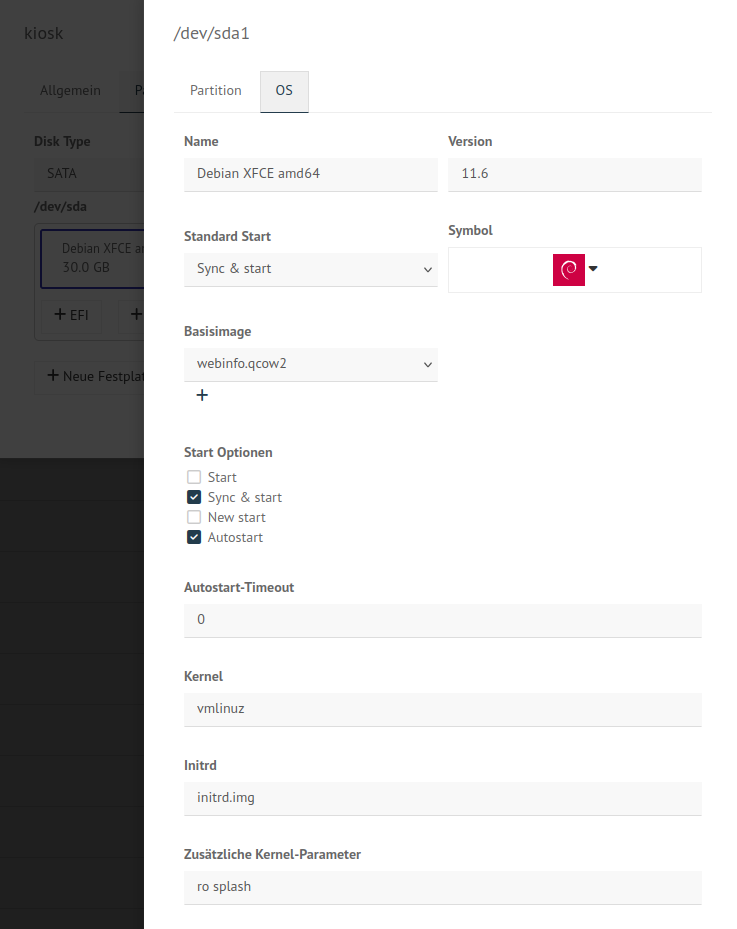
Task: Click the Name field with Debian XFCE amd64
Action: tap(310, 174)
